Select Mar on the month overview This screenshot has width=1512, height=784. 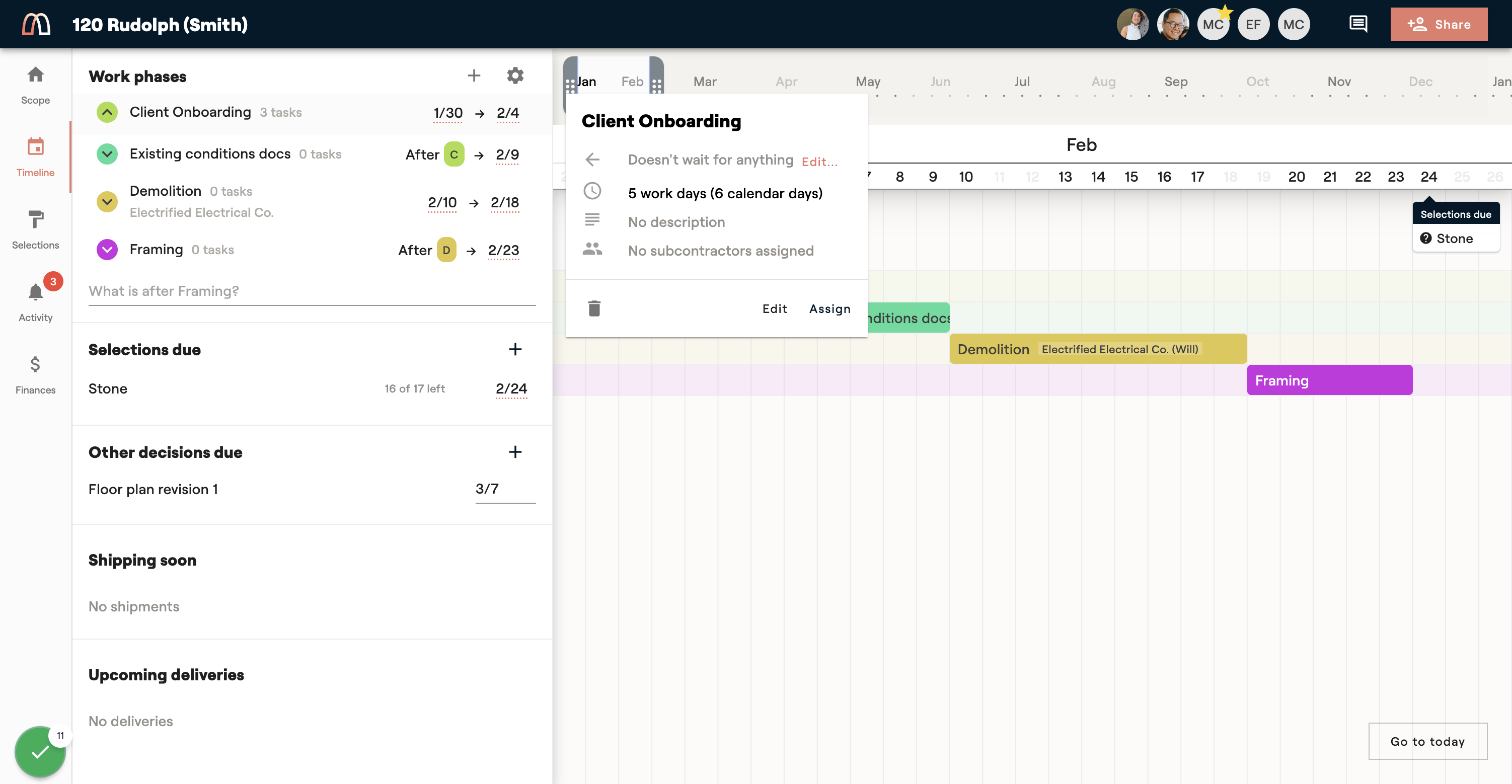click(704, 82)
